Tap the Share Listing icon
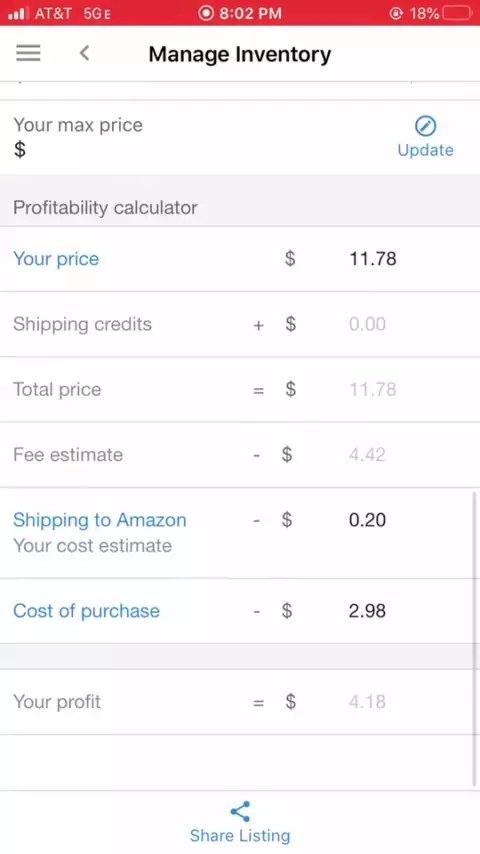The height and width of the screenshot is (854, 480). point(240,811)
